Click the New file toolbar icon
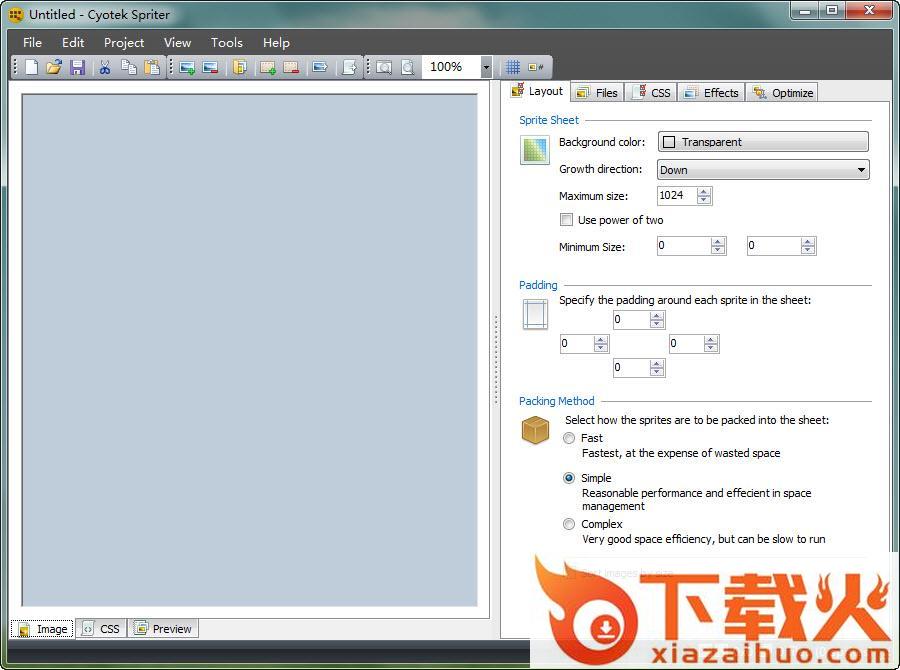Viewport: 900px width, 670px height. pyautogui.click(x=32, y=67)
